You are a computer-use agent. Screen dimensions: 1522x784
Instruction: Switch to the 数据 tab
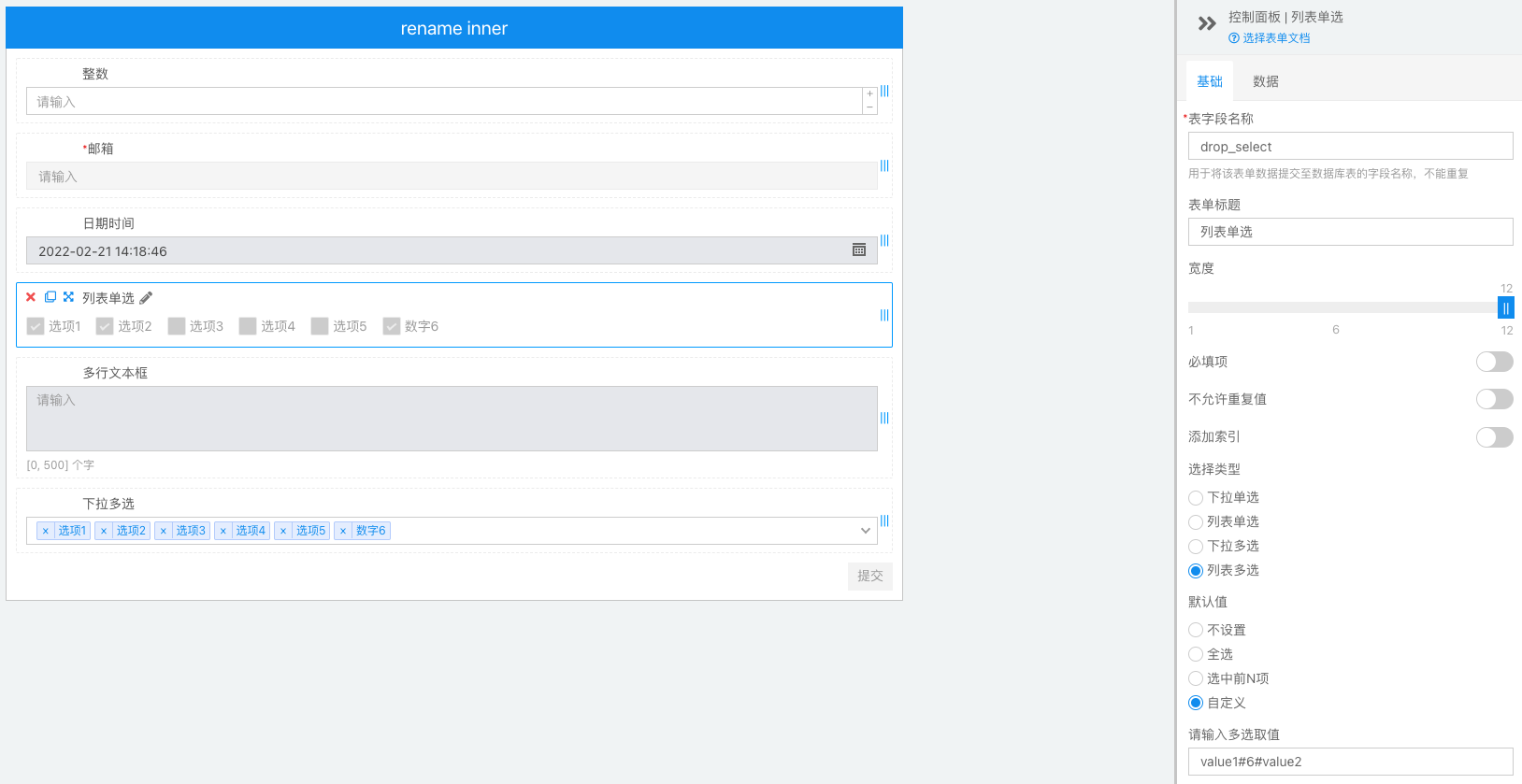point(1266,81)
